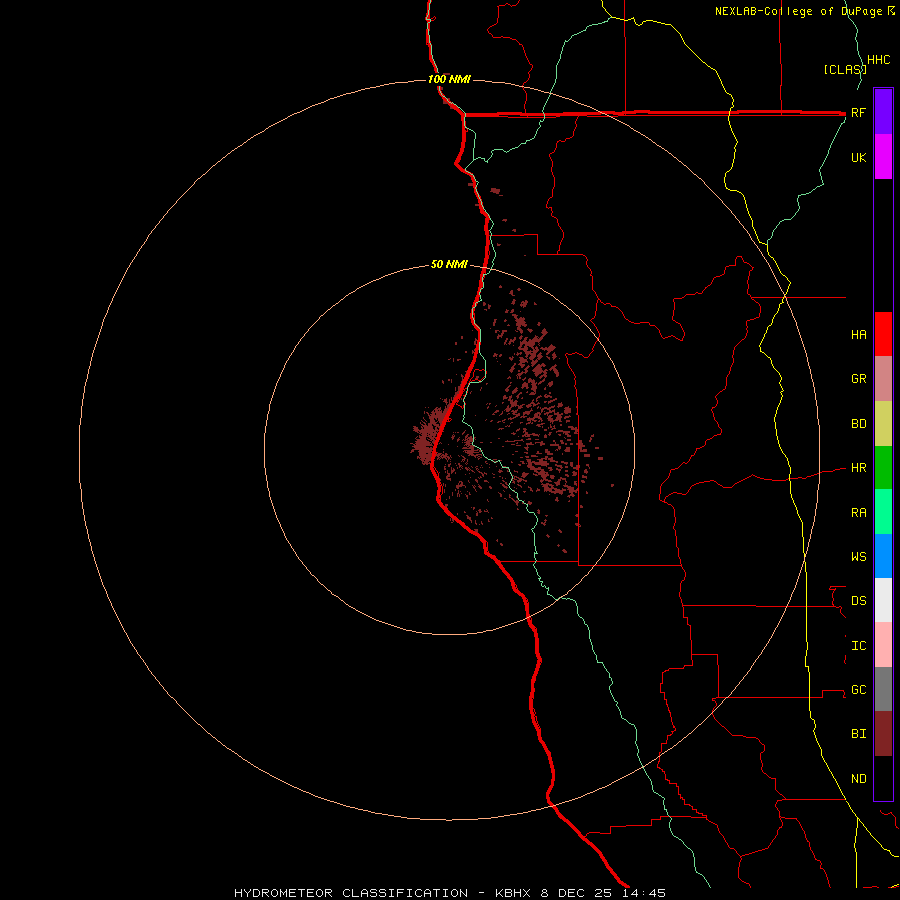The width and height of the screenshot is (900, 900).
Task: Select the GC gray legend swatch
Action: pyautogui.click(x=883, y=689)
